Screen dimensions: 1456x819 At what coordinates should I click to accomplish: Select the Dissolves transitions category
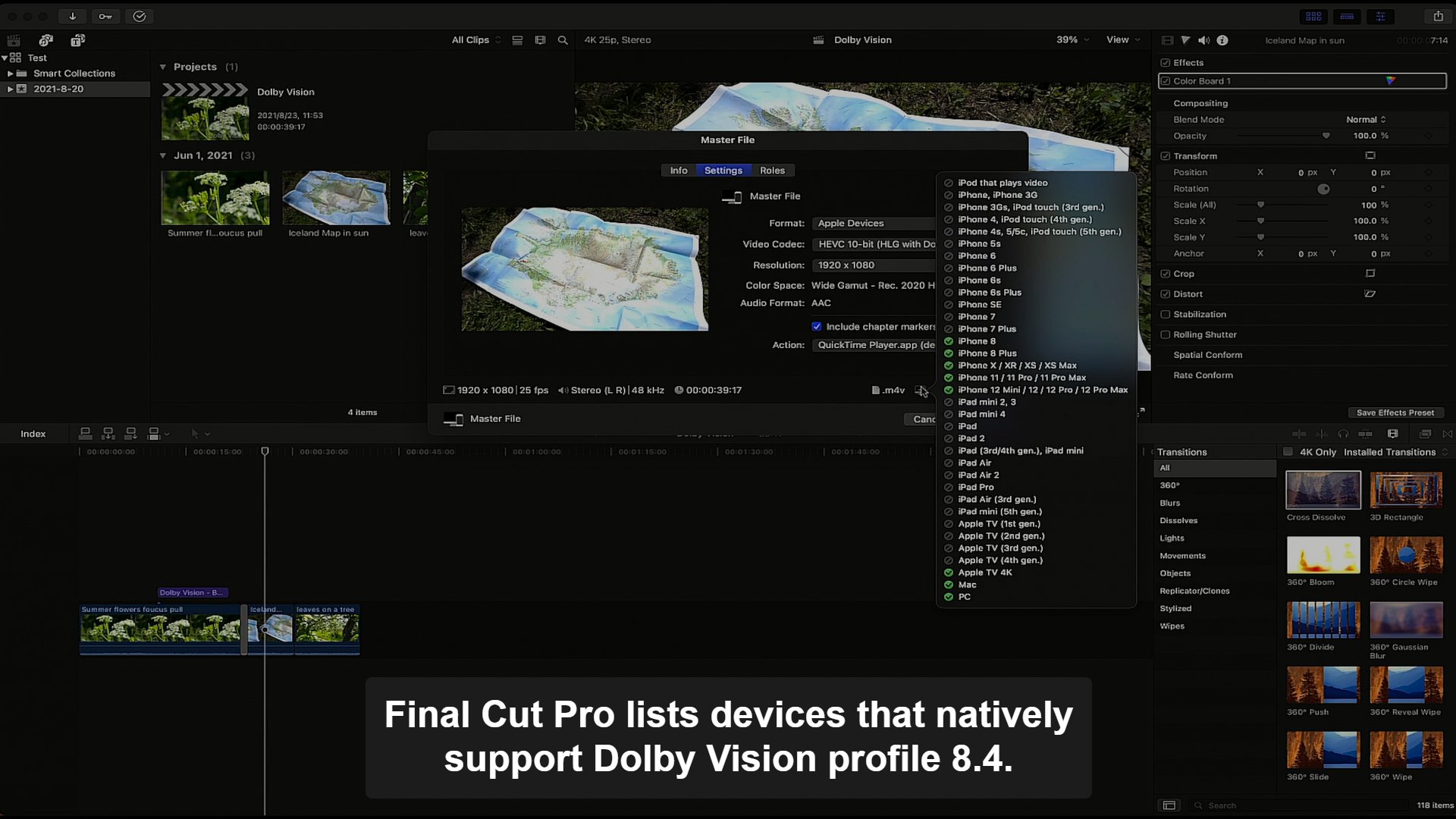1178,521
